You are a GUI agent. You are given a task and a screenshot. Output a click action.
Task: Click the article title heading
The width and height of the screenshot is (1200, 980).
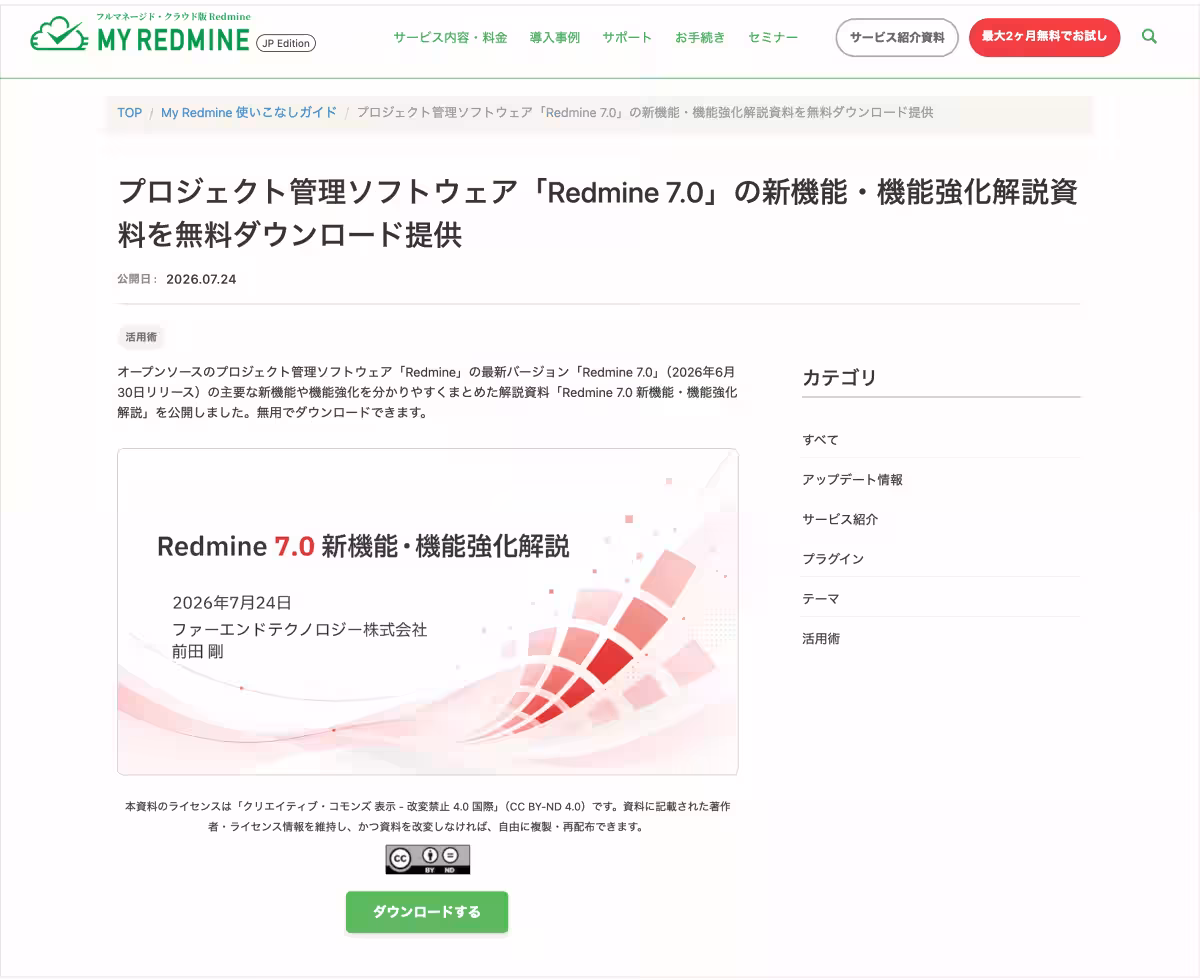point(597,212)
